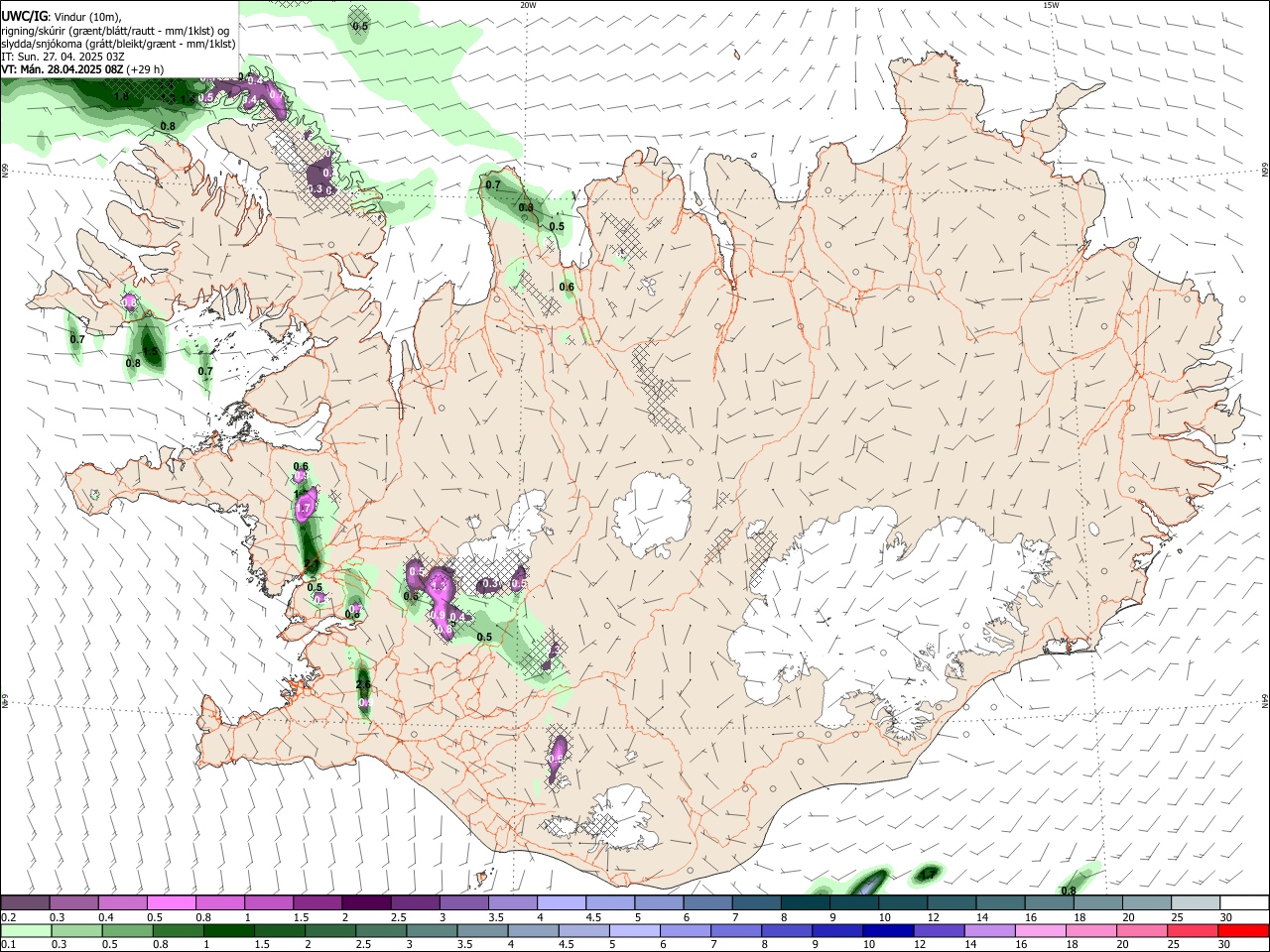
Task: Click the '30' label in the lower legend row
Action: click(x=1226, y=945)
